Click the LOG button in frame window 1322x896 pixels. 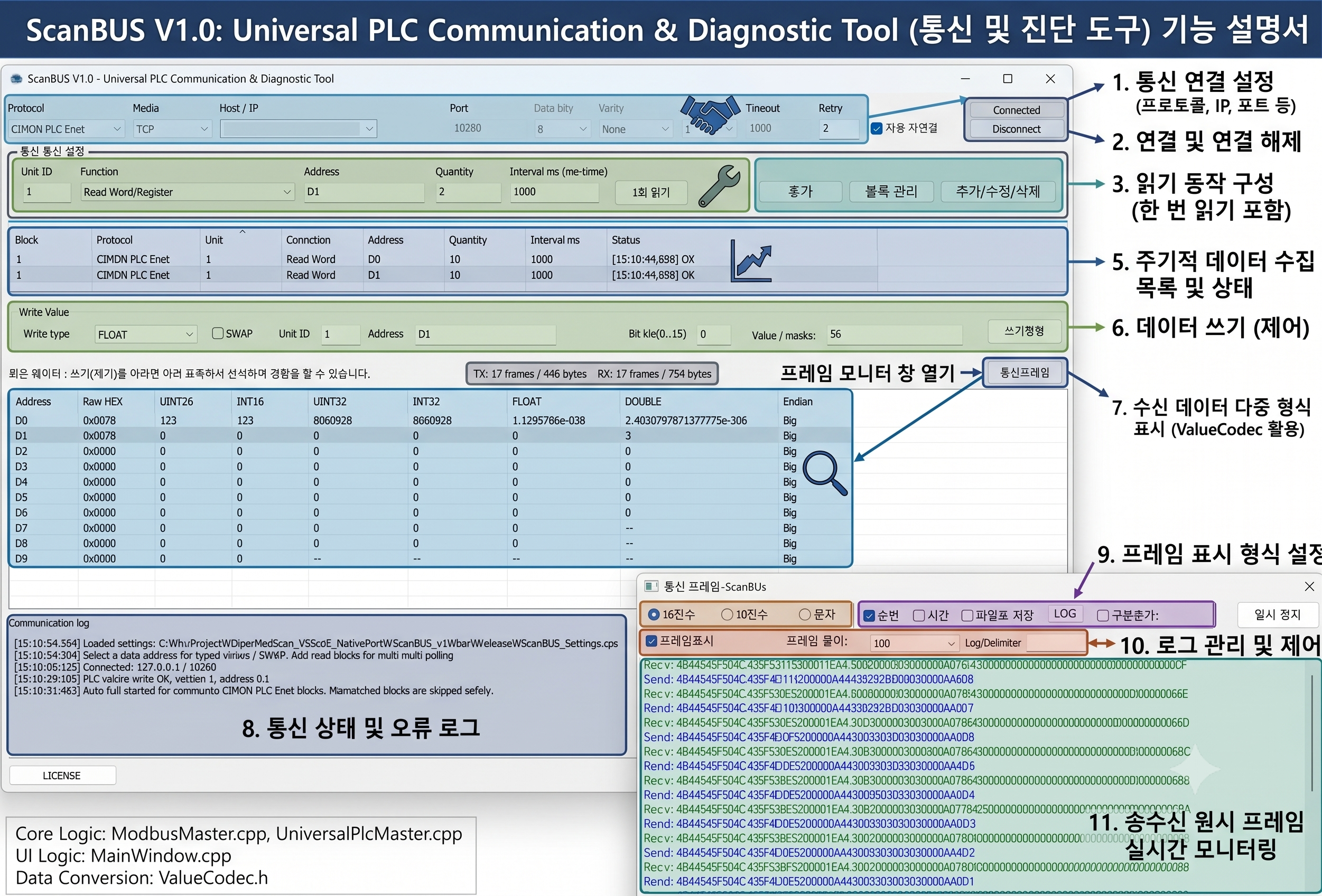(1064, 614)
